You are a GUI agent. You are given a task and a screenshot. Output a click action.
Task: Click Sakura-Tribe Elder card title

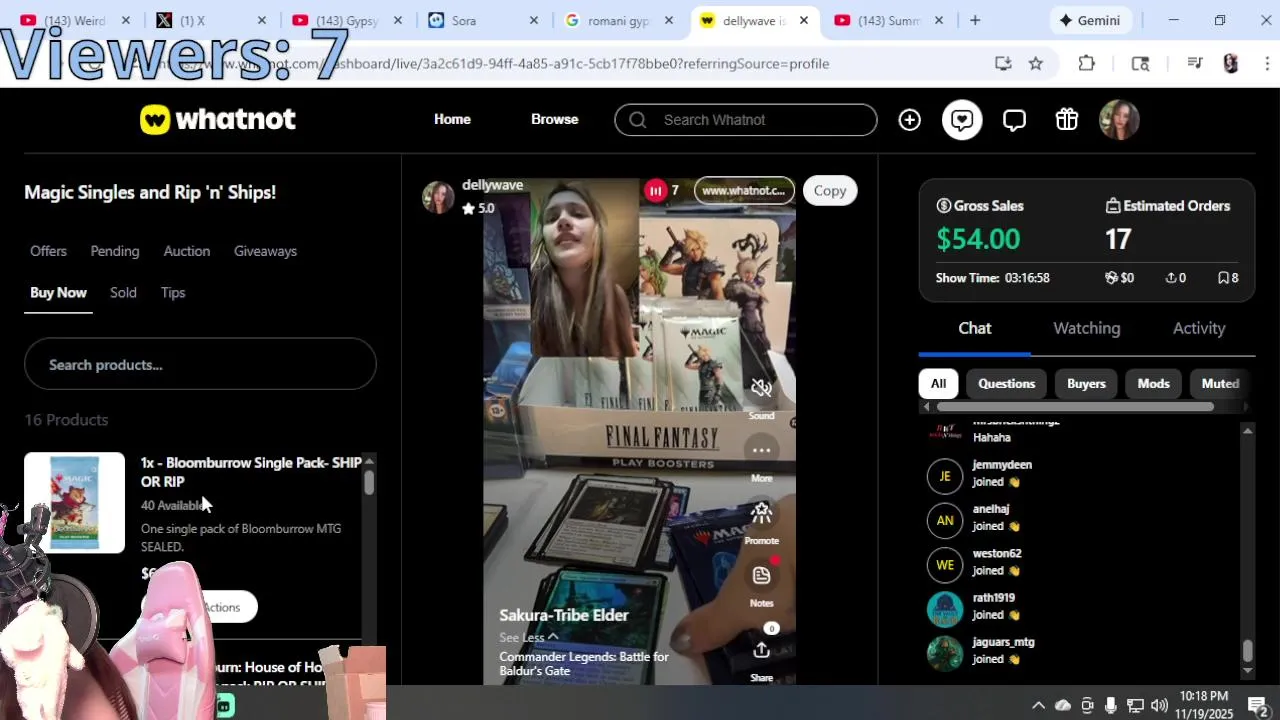click(x=564, y=615)
